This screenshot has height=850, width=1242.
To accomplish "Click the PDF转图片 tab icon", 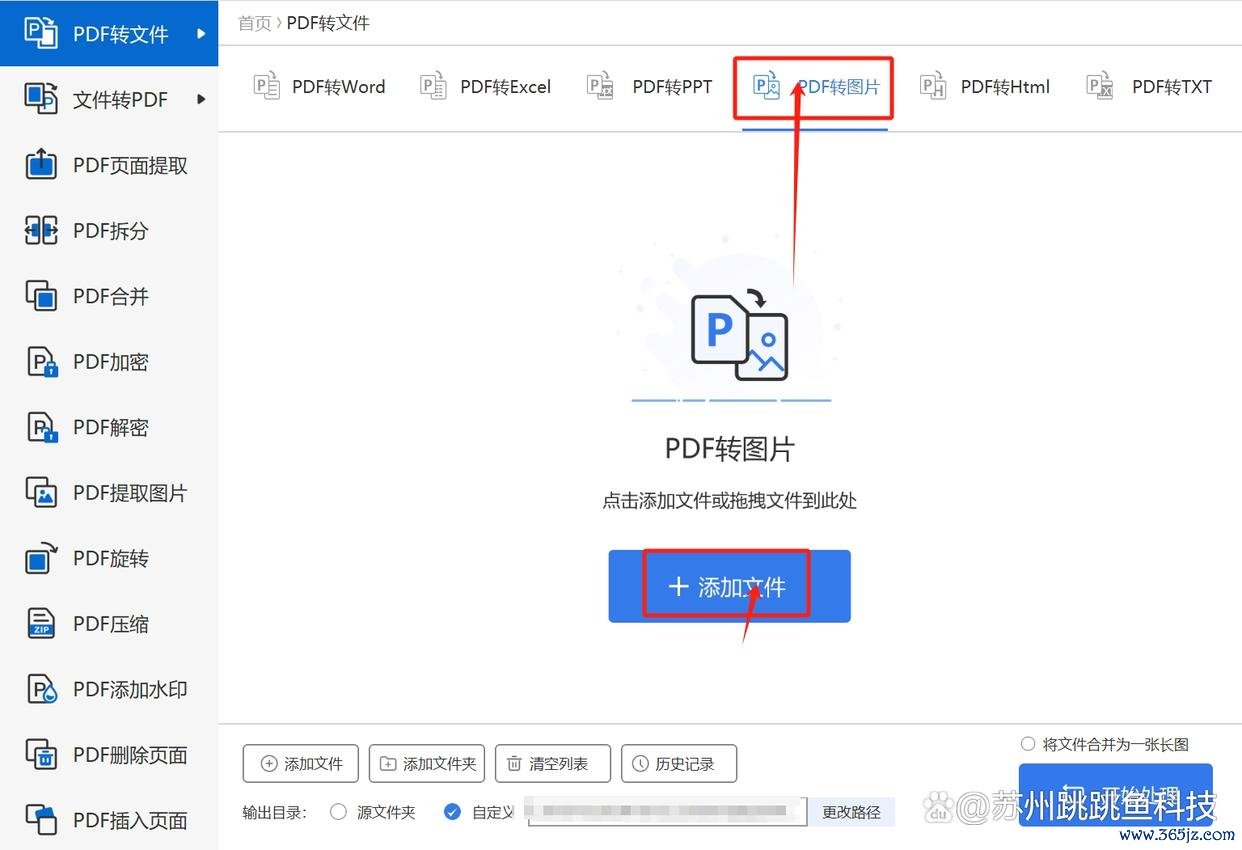I will pos(766,86).
